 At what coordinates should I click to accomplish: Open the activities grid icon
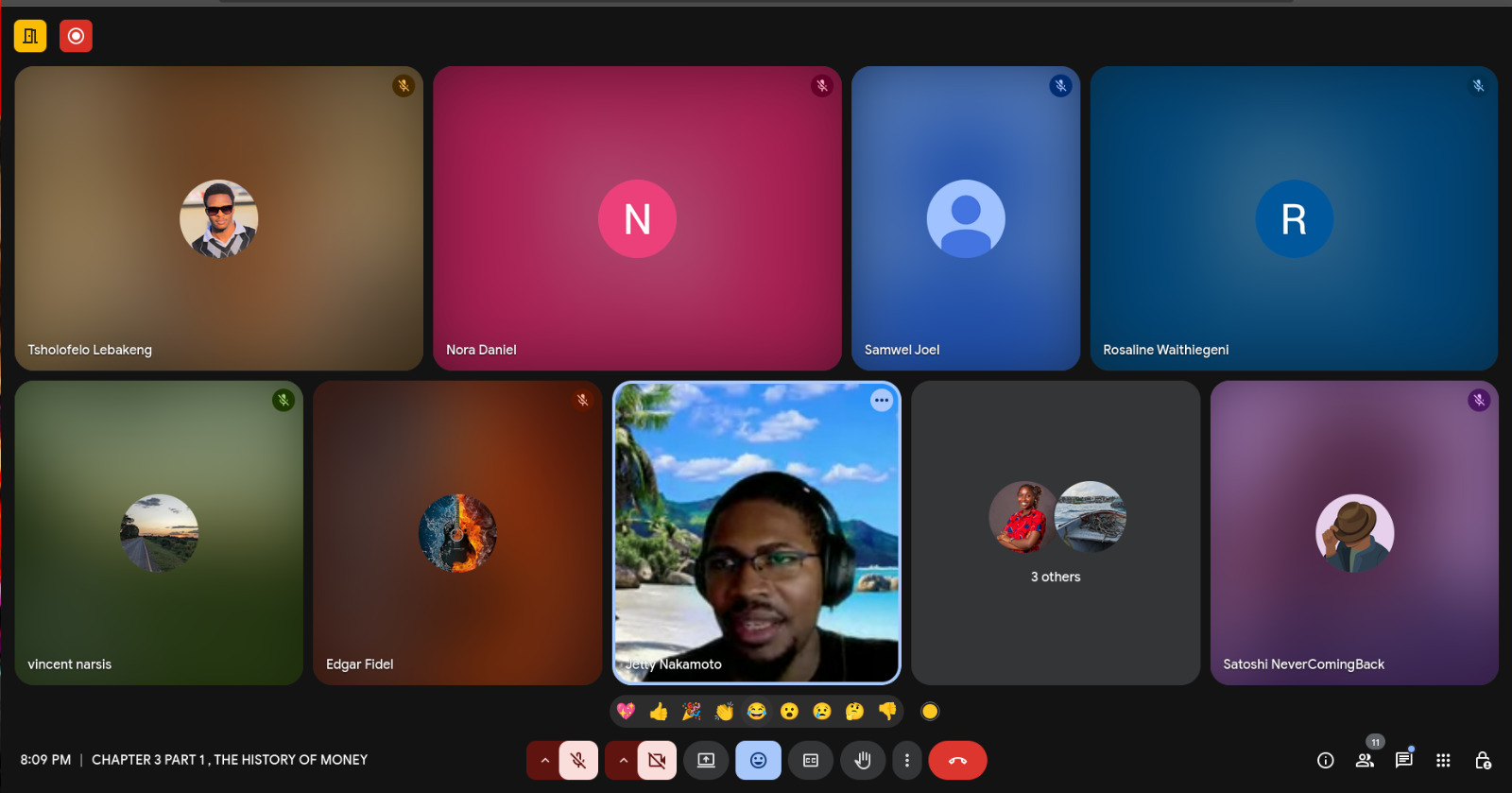[x=1442, y=760]
